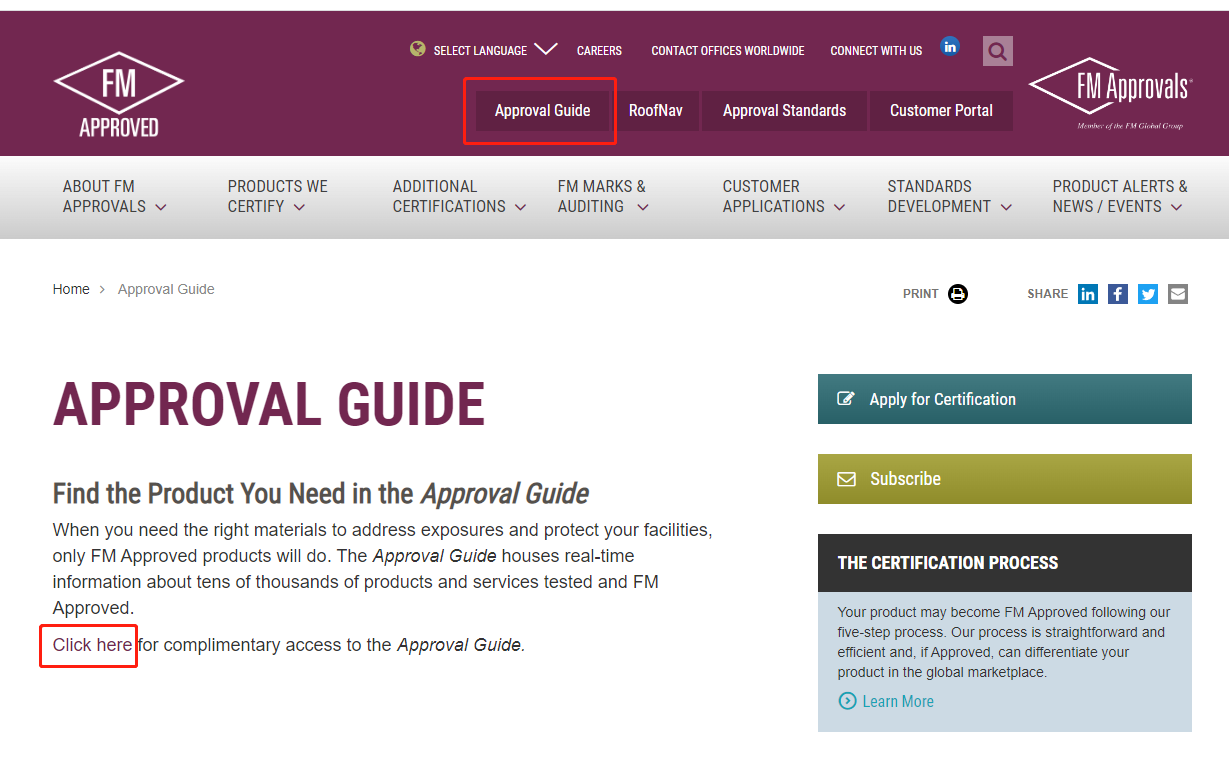
Task: Expand the About FM Approvals menu
Action: (114, 196)
